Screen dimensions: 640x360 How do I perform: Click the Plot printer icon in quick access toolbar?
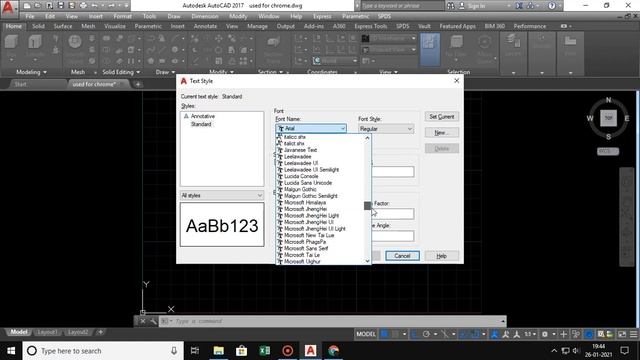83,6
